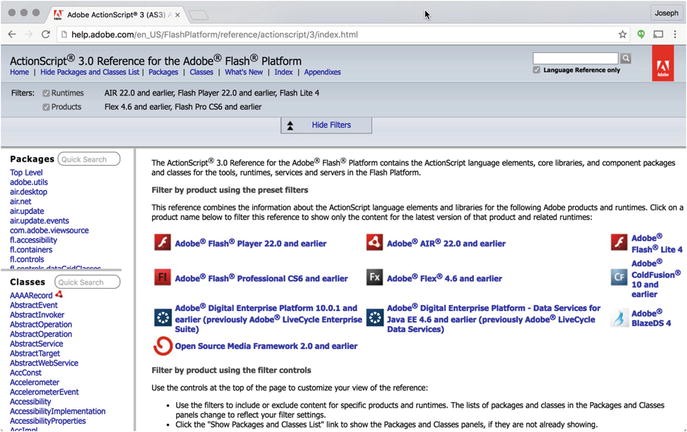Click the search magnifier button
The height and width of the screenshot is (432, 687).
pos(626,58)
